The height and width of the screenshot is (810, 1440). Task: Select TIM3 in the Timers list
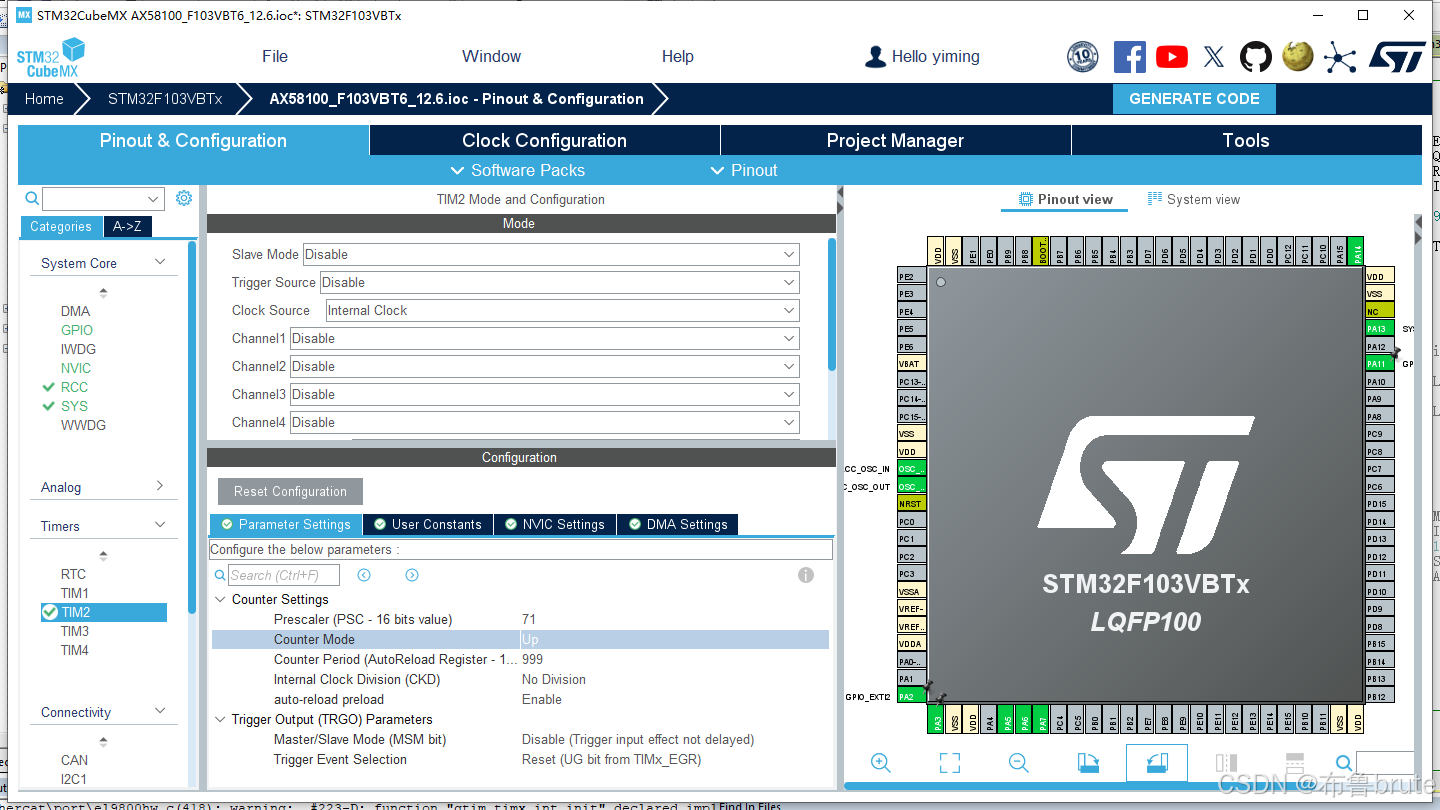click(75, 631)
